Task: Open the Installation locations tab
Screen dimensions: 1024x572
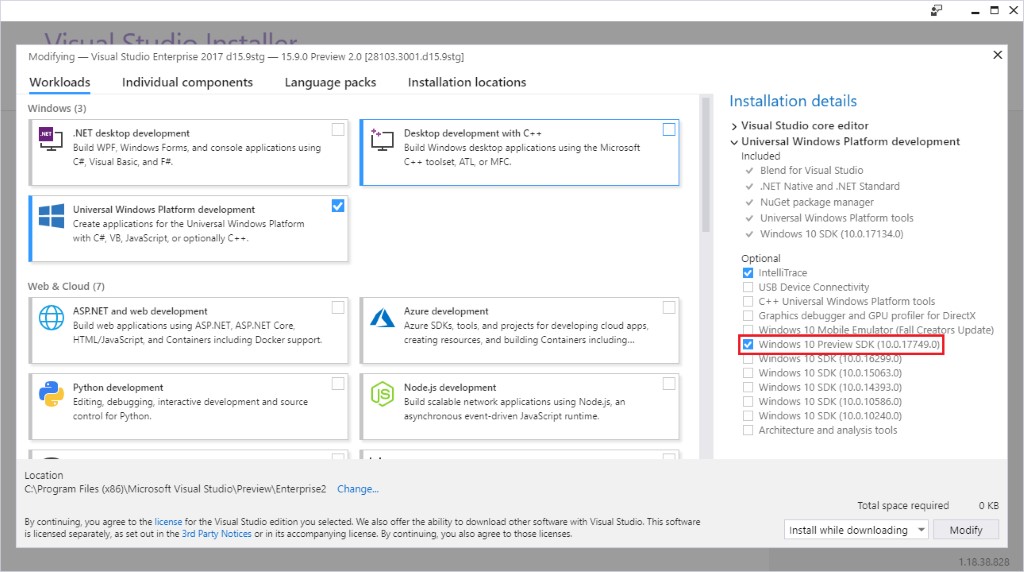Action: (467, 82)
